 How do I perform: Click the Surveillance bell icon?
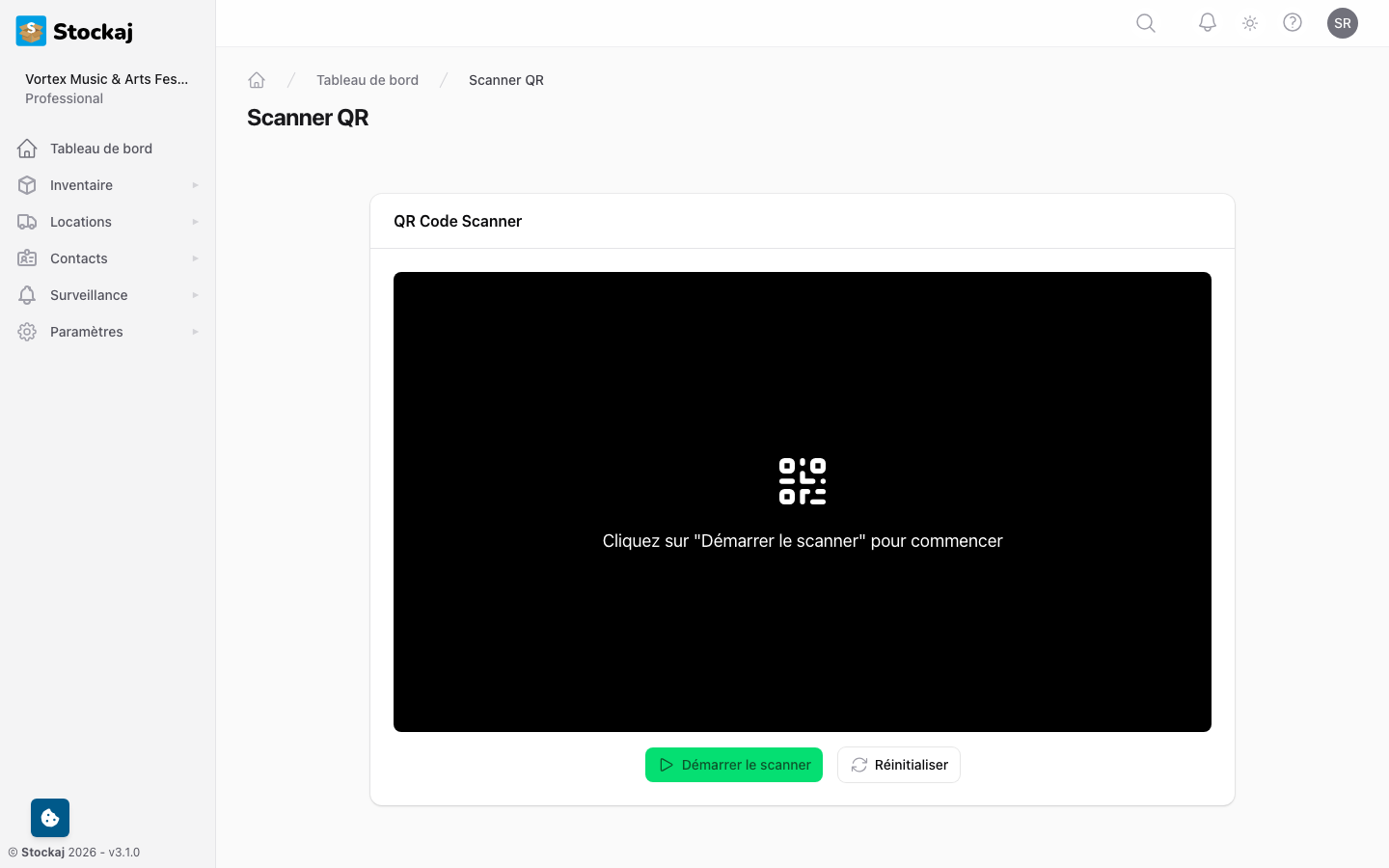[27, 294]
